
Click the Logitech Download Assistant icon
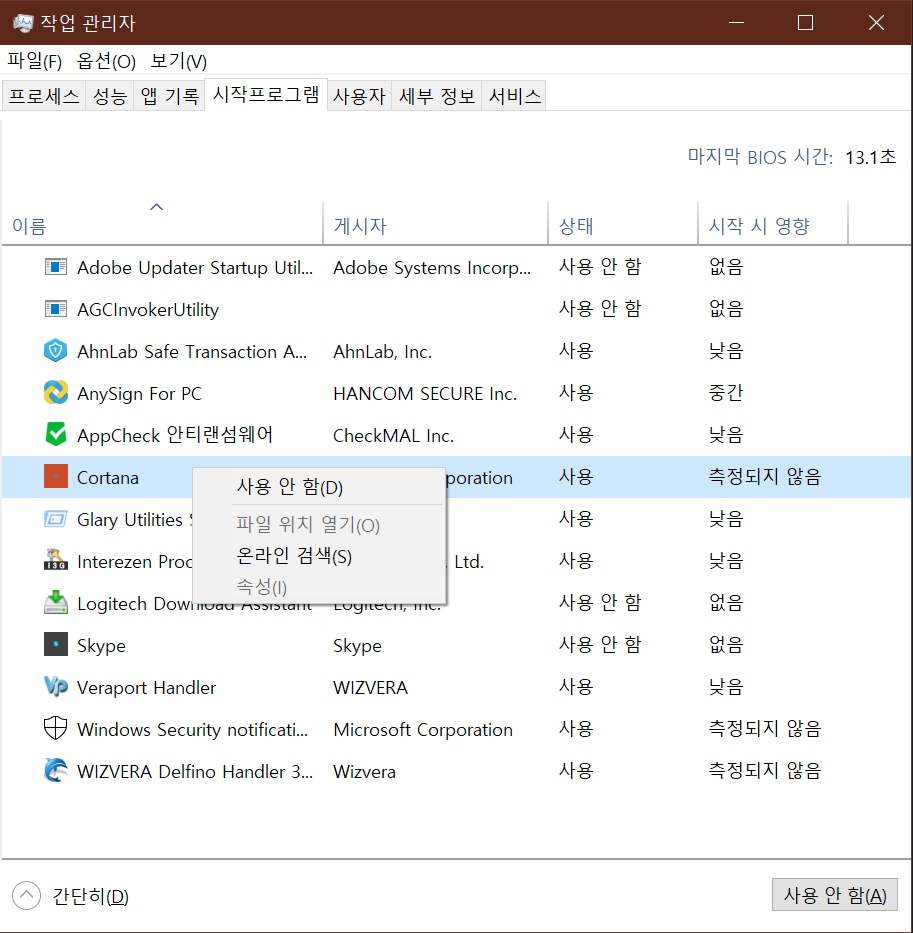(x=55, y=602)
